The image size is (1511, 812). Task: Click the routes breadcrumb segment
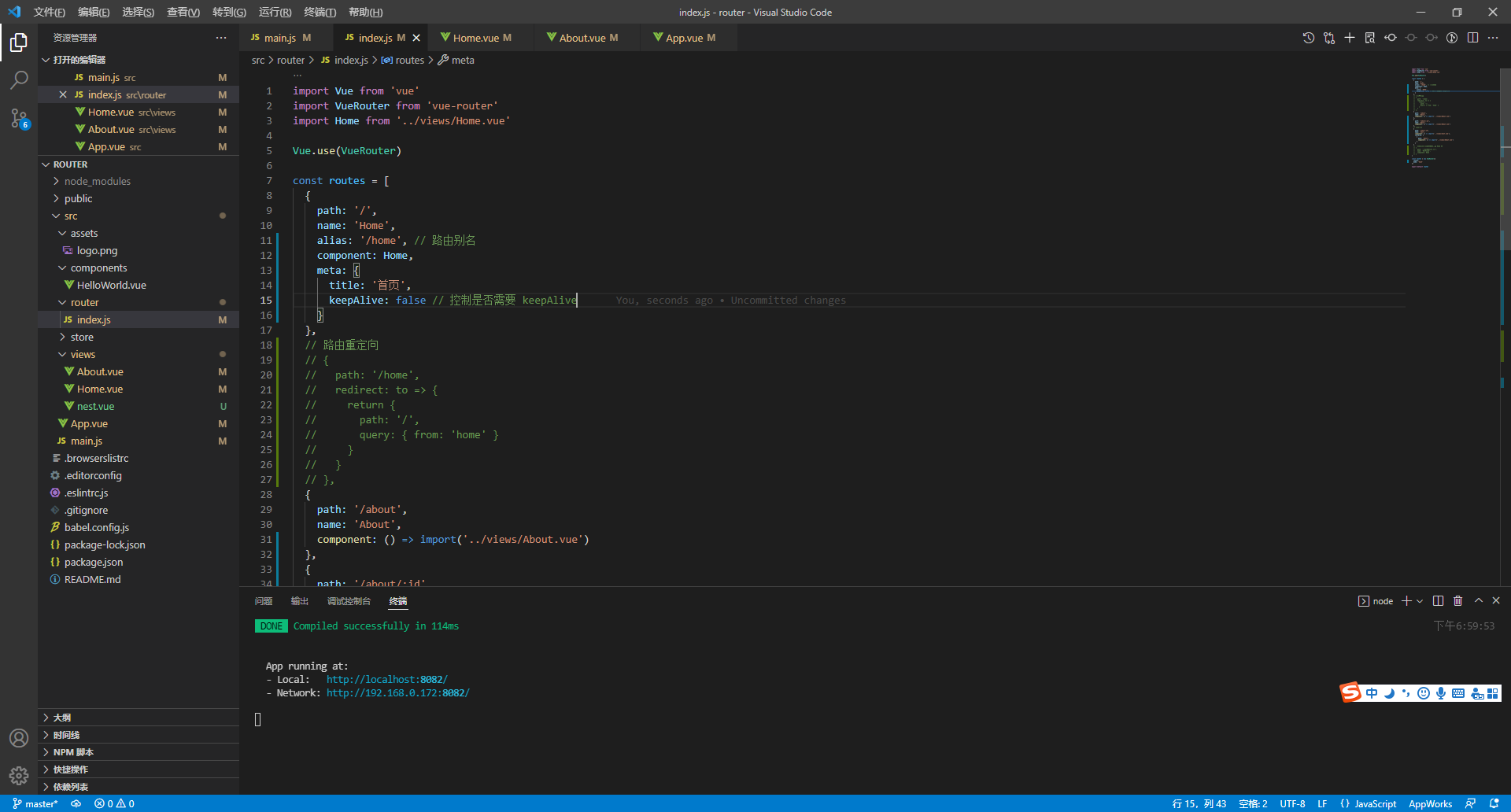click(402, 61)
